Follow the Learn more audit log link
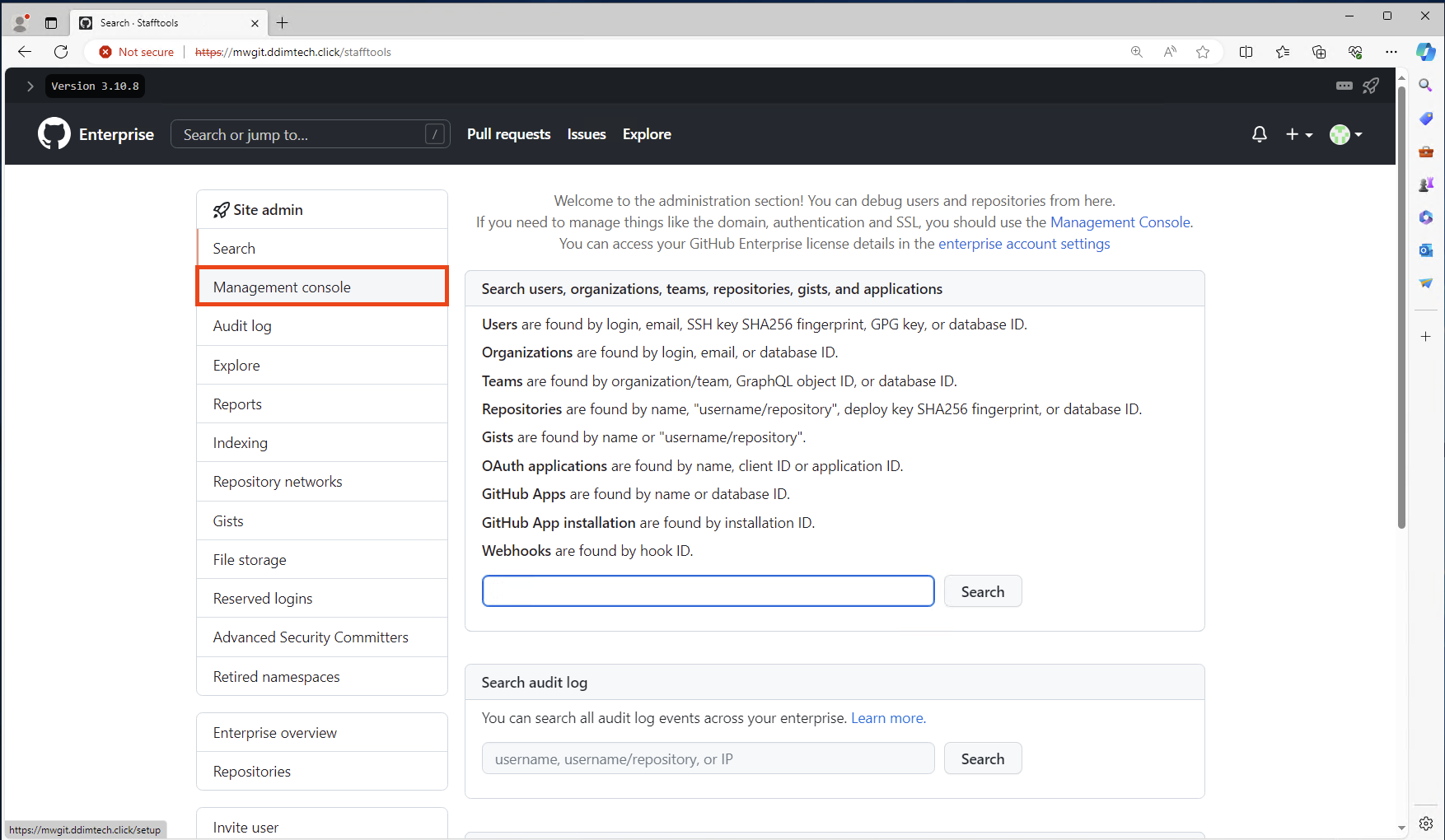The height and width of the screenshot is (840, 1445). pyautogui.click(x=888, y=717)
